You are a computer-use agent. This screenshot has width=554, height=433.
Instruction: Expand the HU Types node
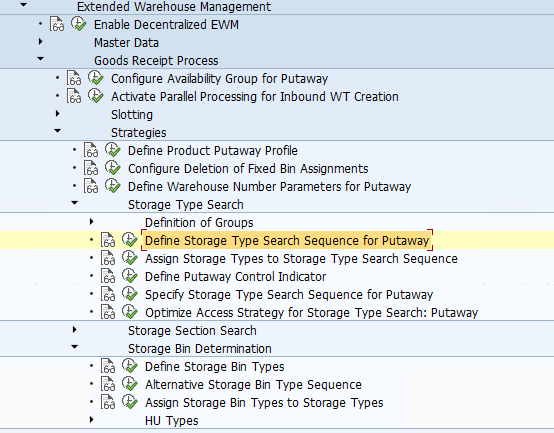tap(92, 420)
